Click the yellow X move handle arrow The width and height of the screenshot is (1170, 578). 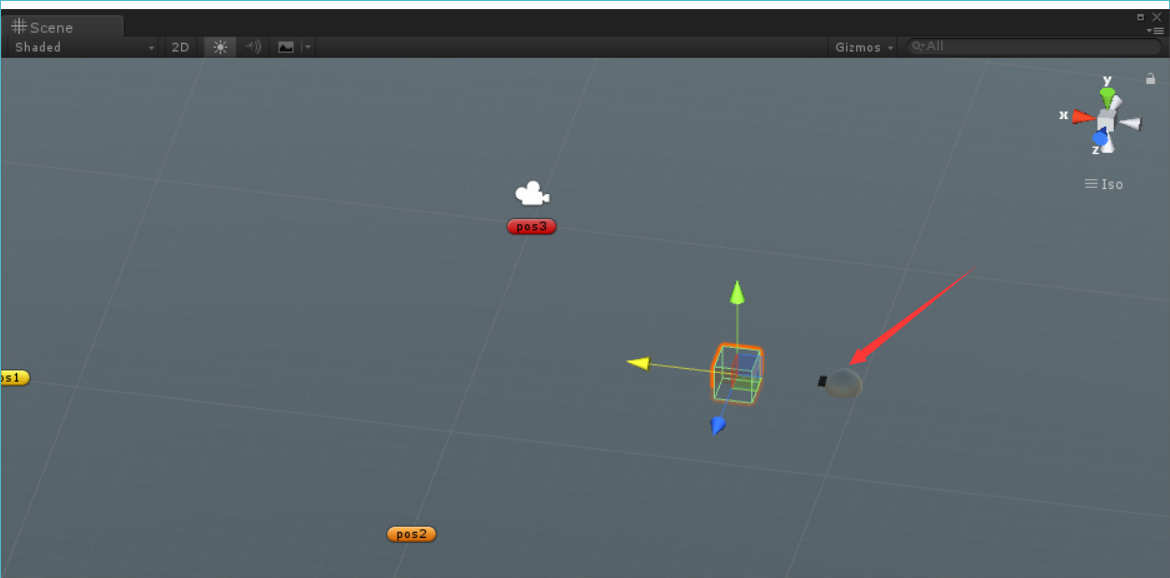tap(639, 363)
